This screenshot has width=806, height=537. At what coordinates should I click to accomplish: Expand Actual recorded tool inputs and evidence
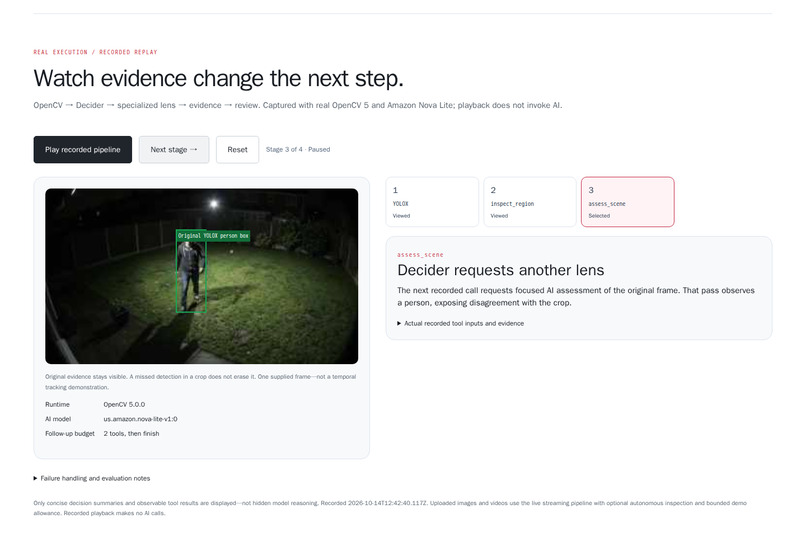click(461, 323)
